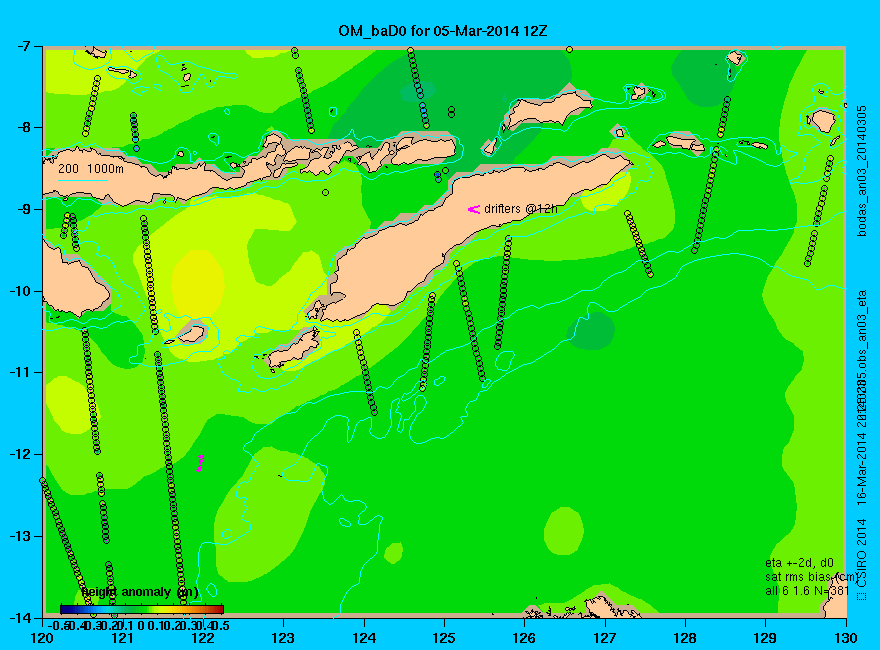Click the longitude axis label 125

[444, 638]
